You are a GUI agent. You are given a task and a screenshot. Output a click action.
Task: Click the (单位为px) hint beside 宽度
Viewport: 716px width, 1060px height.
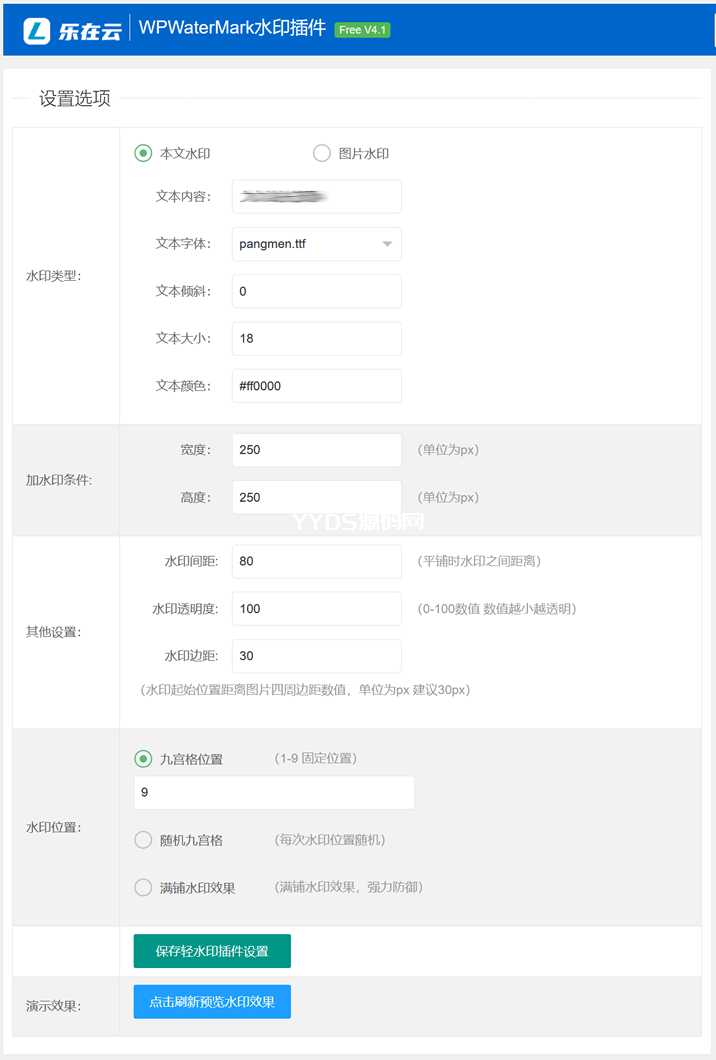click(448, 450)
